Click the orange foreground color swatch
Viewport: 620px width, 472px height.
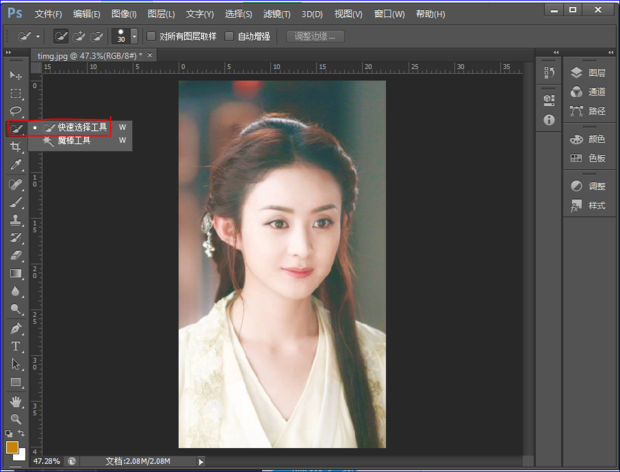point(11,447)
